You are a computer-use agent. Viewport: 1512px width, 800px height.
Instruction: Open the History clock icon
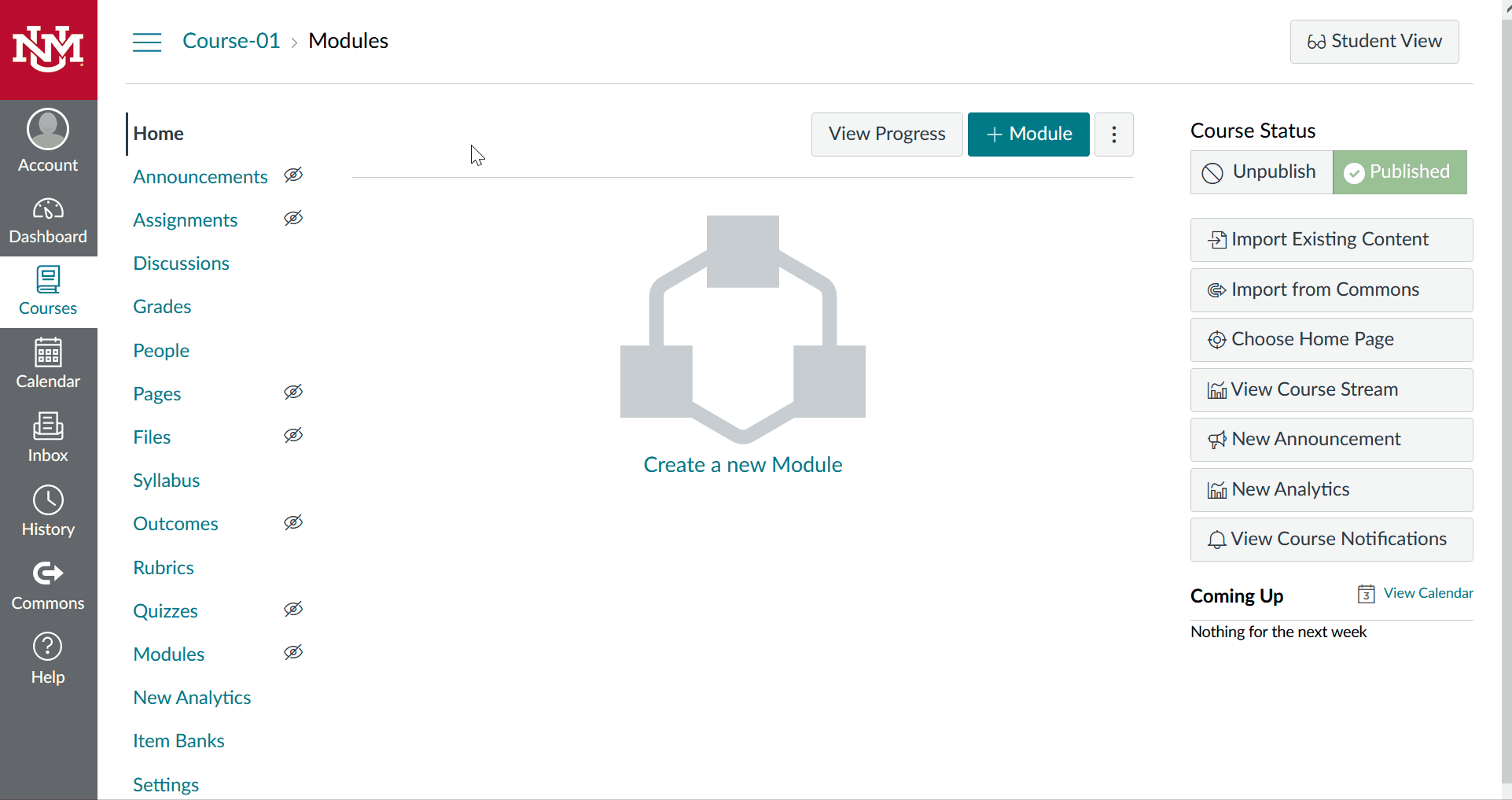(48, 500)
